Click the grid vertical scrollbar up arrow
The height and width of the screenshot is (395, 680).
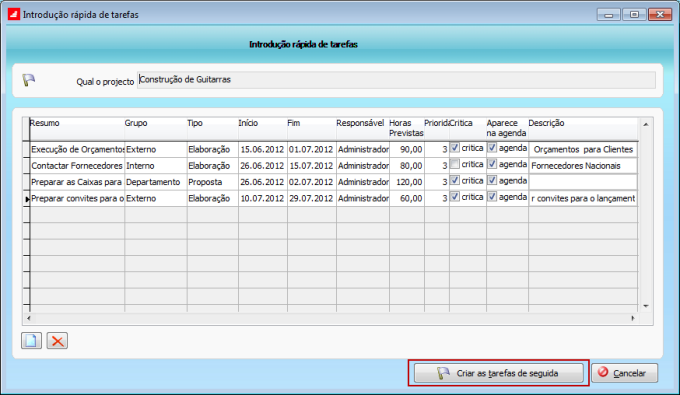646,124
